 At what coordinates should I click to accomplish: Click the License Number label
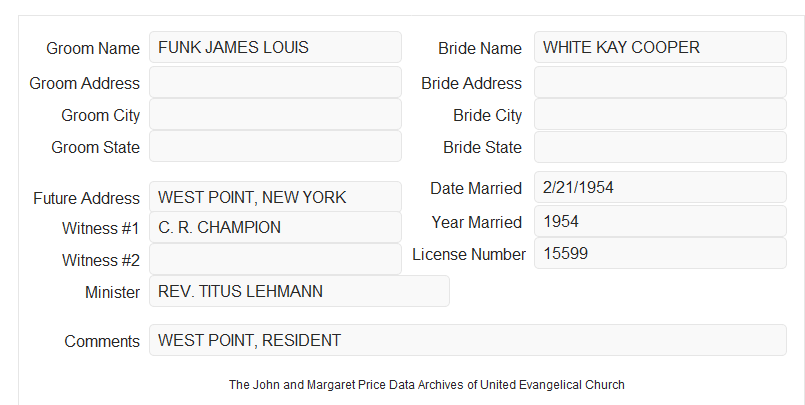(x=469, y=254)
